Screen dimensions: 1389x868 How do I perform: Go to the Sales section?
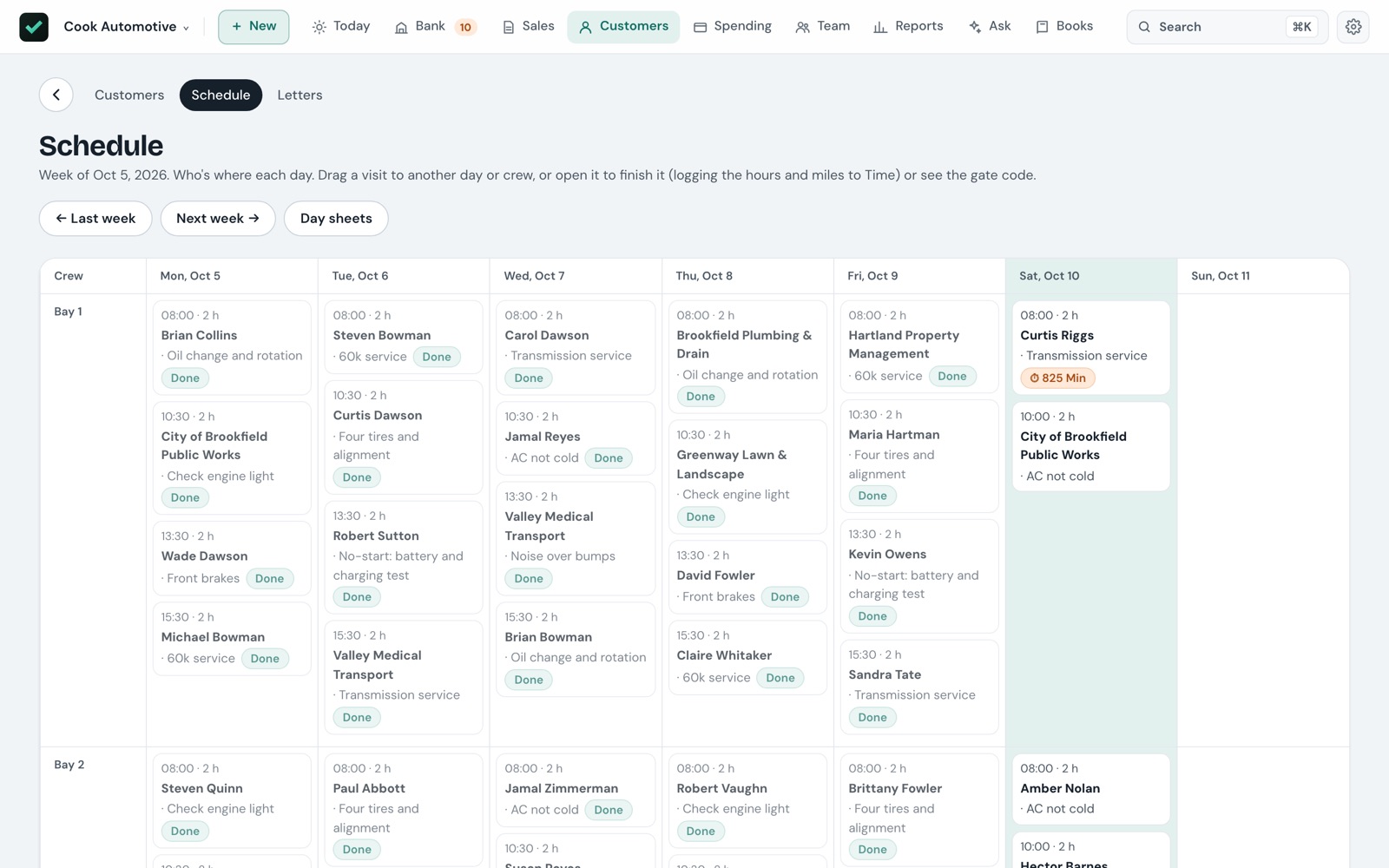coord(528,27)
